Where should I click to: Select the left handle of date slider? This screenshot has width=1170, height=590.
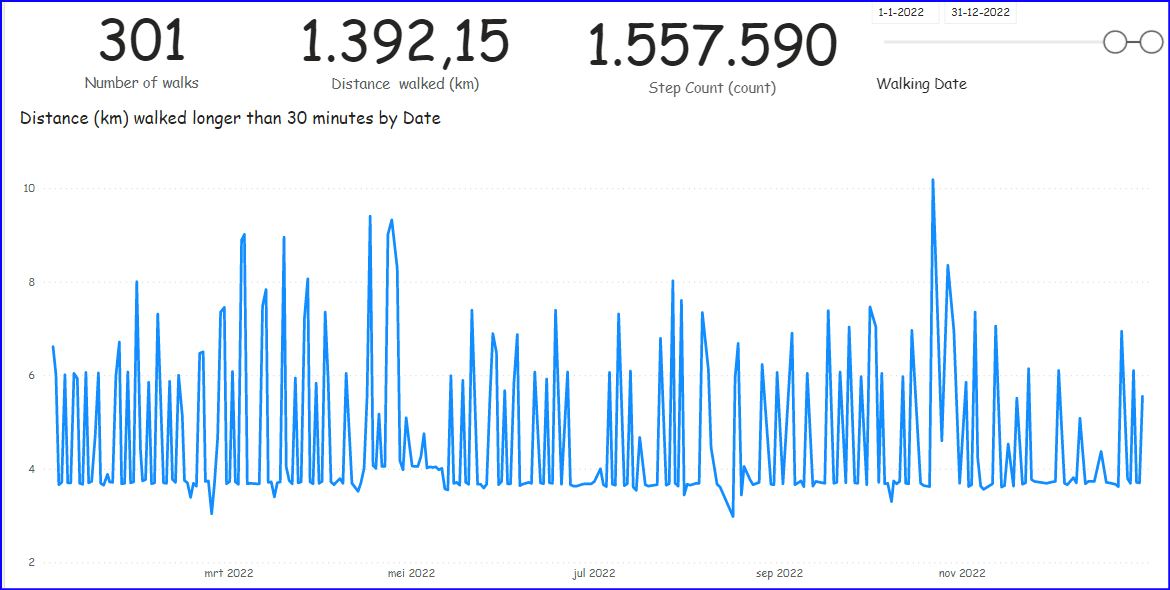point(1116,43)
